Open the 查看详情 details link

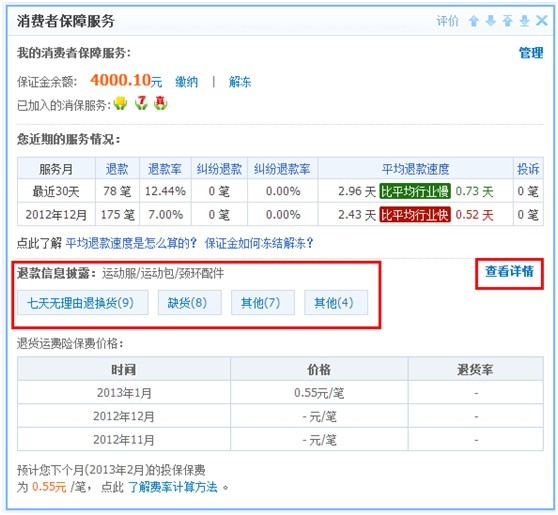pos(509,271)
